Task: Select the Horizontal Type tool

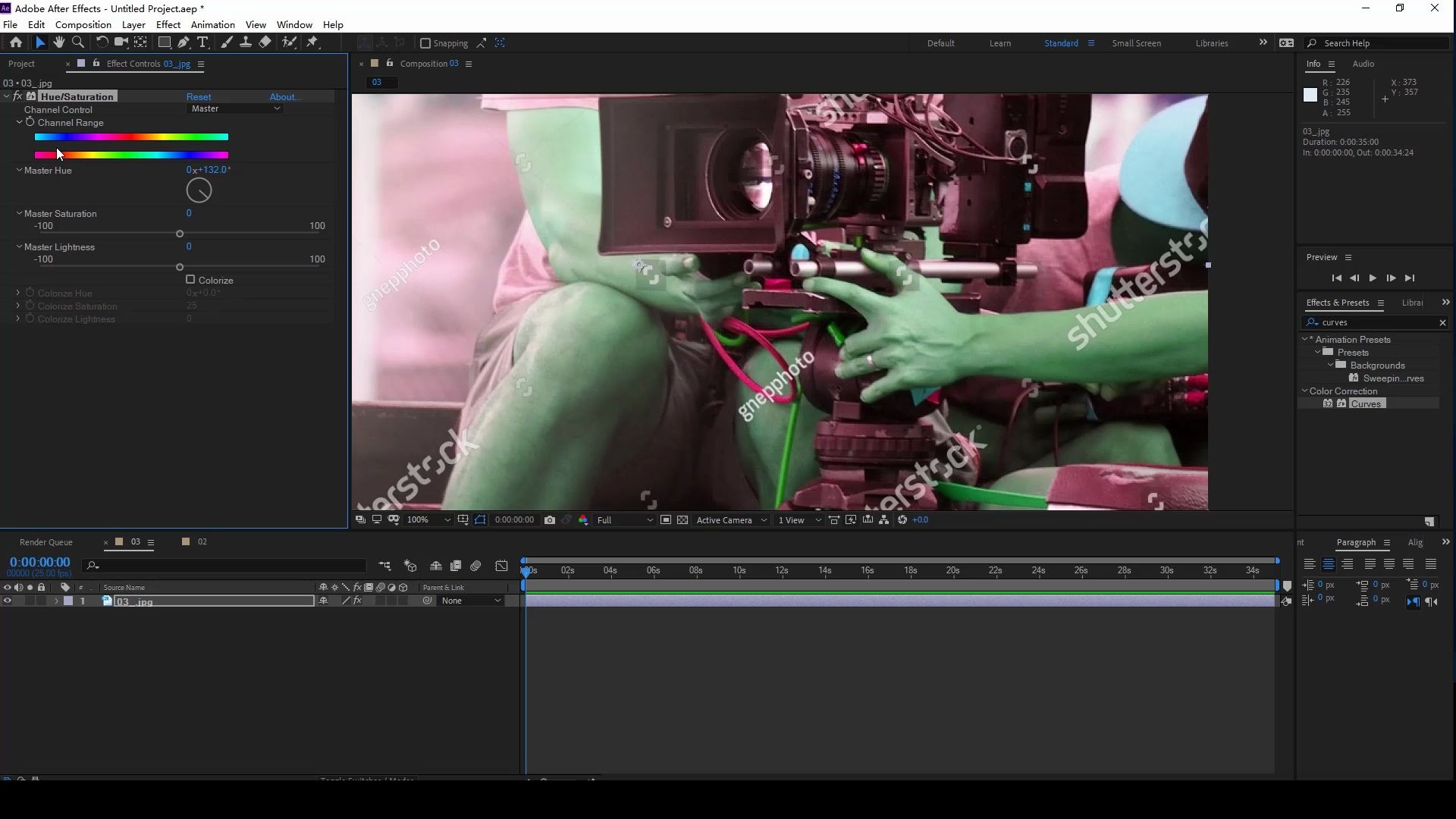Action: 202,42
